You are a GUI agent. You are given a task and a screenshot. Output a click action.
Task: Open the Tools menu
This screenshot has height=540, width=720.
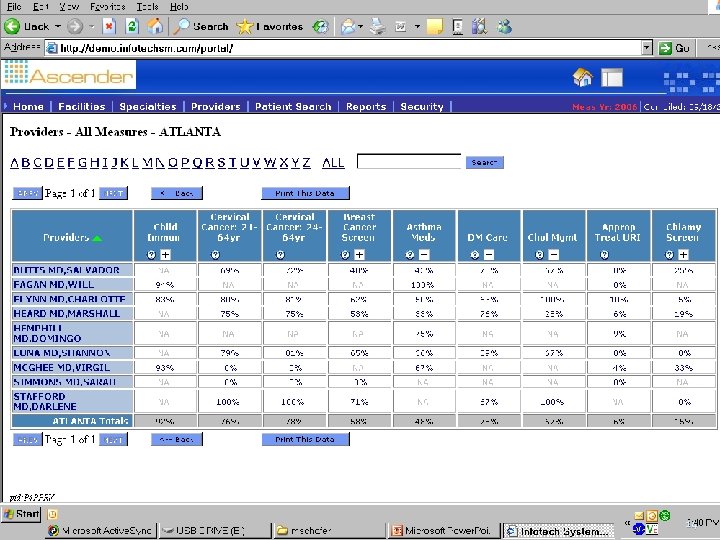pyautogui.click(x=147, y=6)
